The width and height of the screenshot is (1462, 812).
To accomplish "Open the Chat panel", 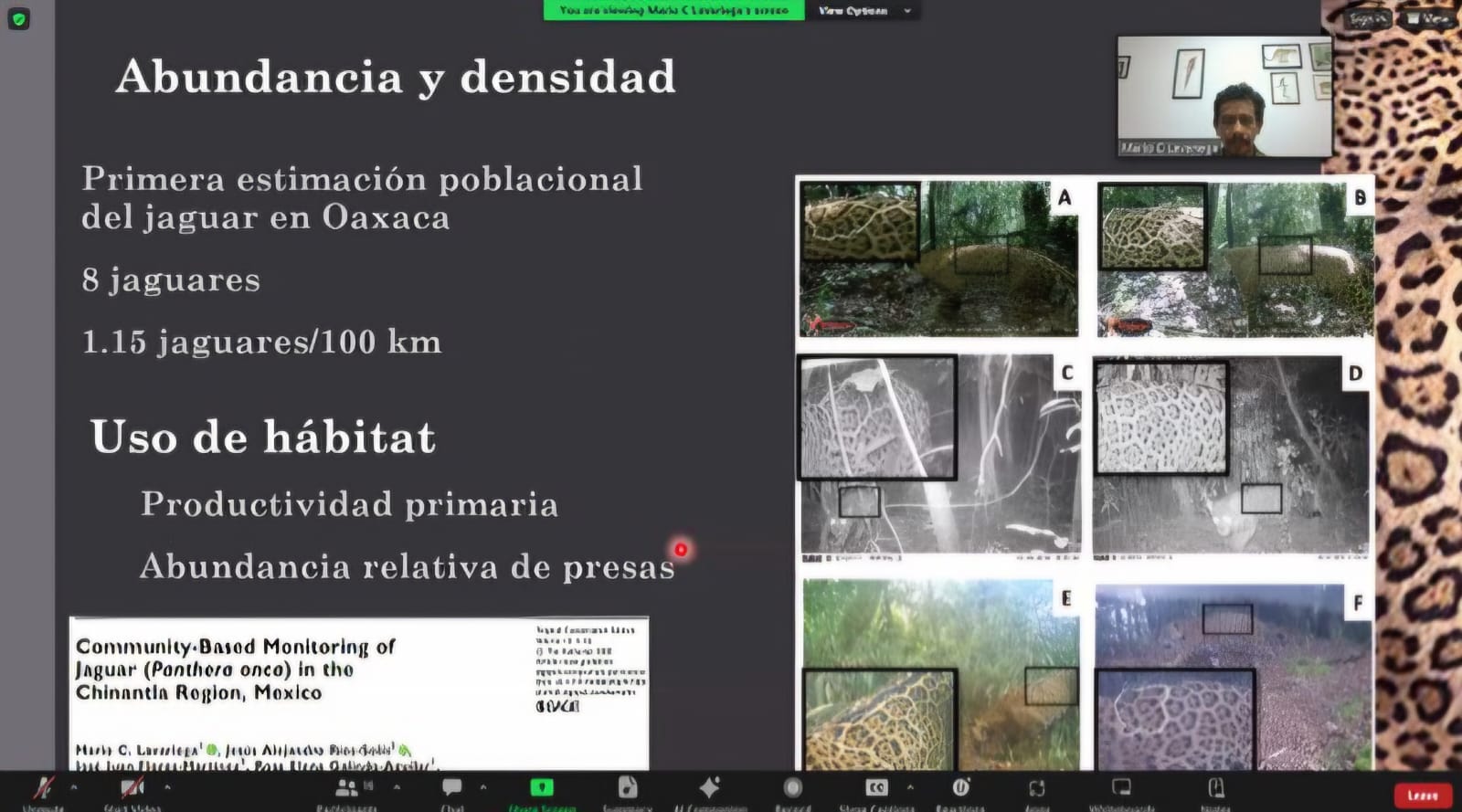I will [x=451, y=788].
